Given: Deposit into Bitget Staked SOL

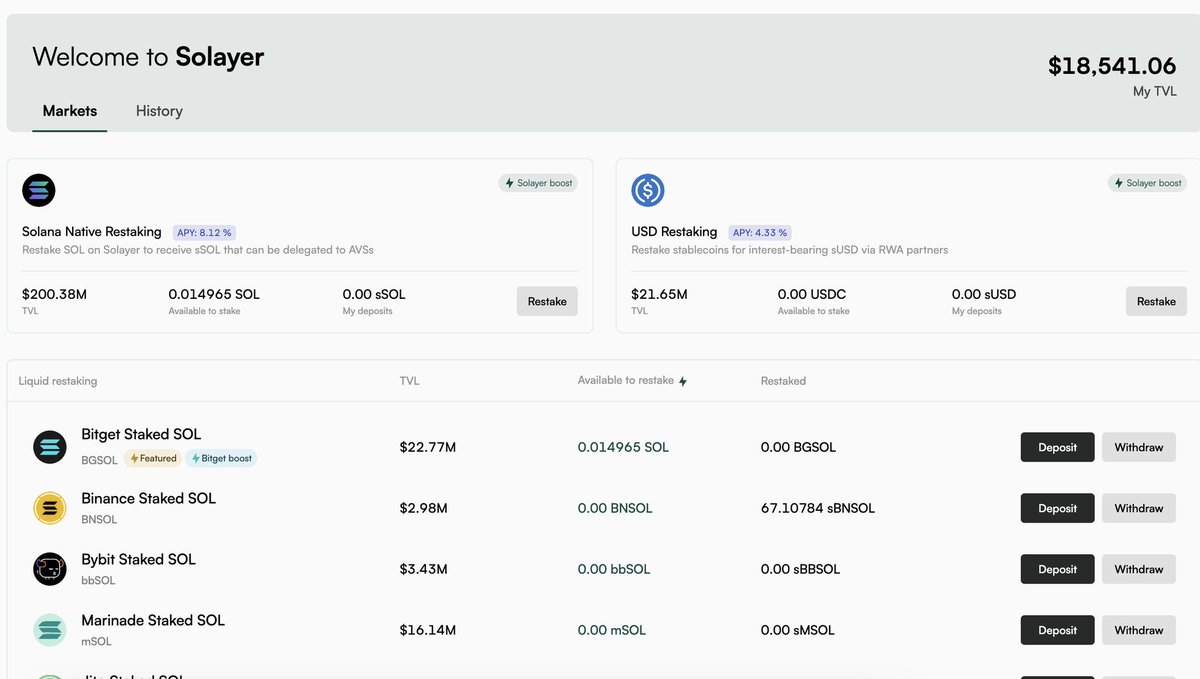Looking at the screenshot, I should pyautogui.click(x=1057, y=447).
